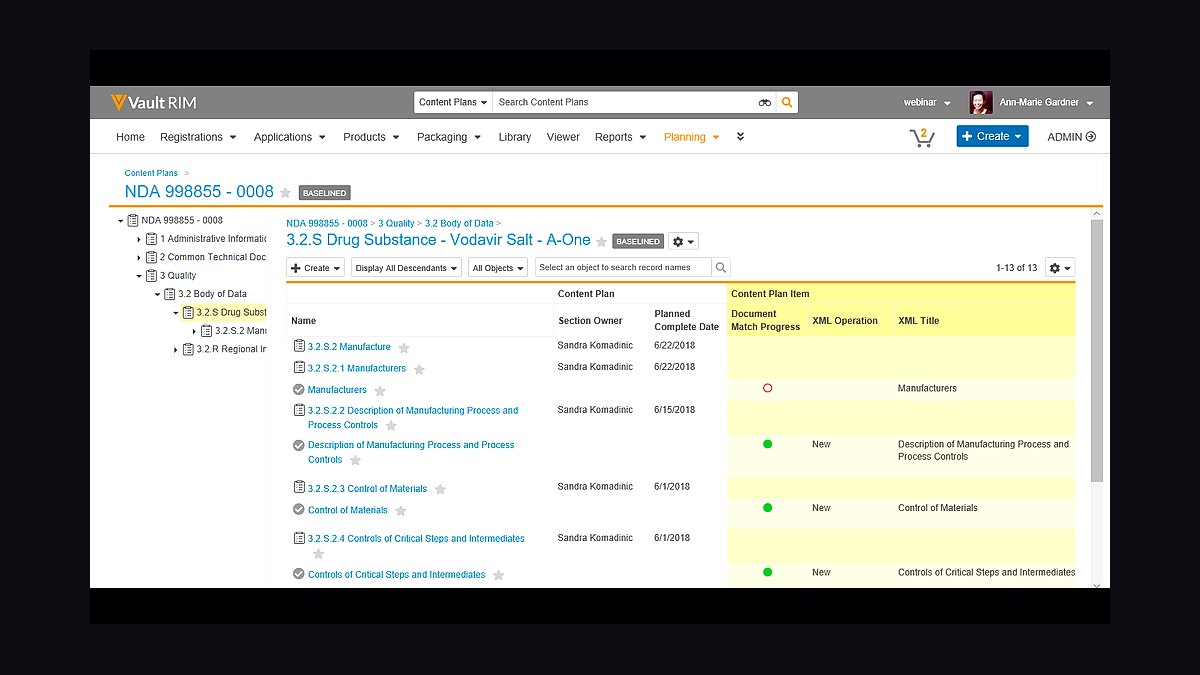Open the Planning tab
1200x675 pixels.
692,137
